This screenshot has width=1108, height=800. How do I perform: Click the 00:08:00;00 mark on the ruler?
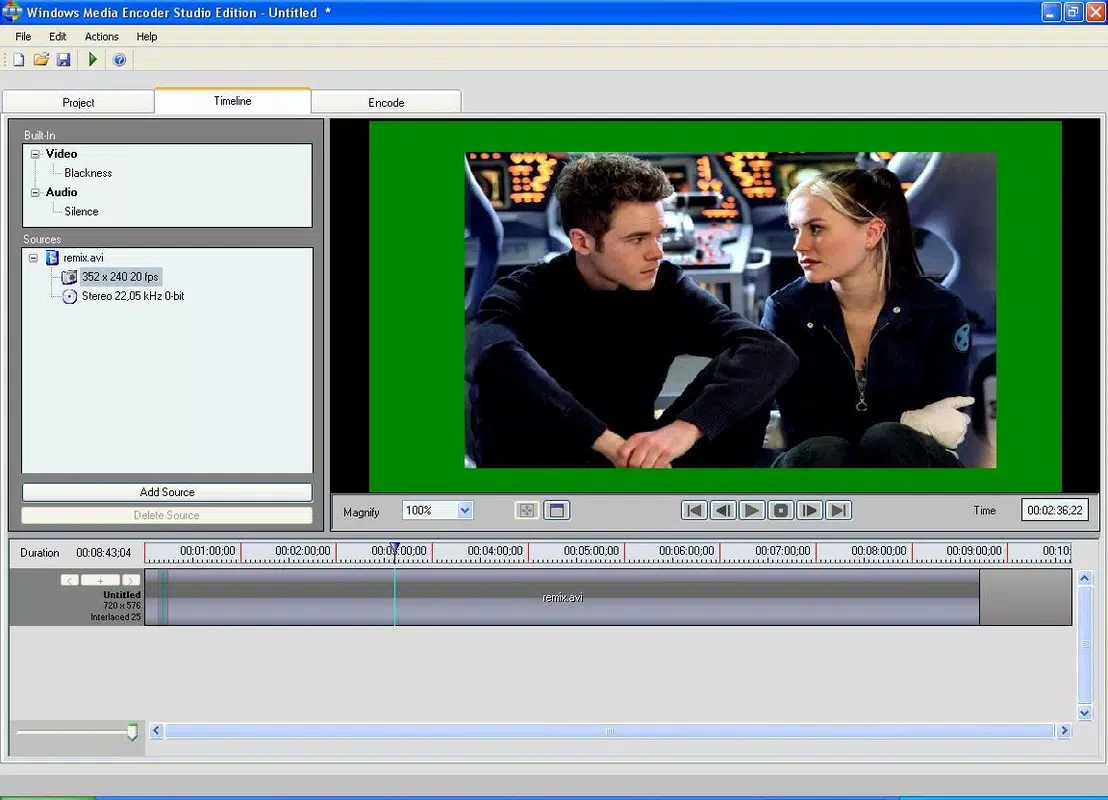tap(878, 551)
